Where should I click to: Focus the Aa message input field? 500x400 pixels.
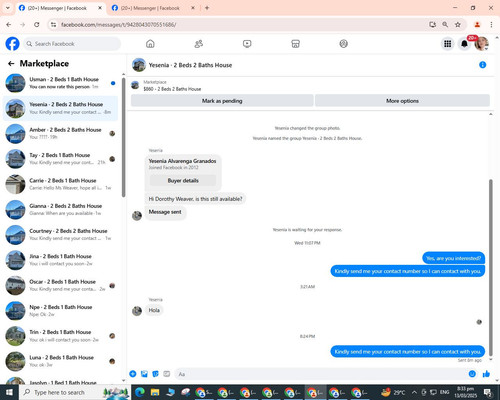[x=322, y=374]
